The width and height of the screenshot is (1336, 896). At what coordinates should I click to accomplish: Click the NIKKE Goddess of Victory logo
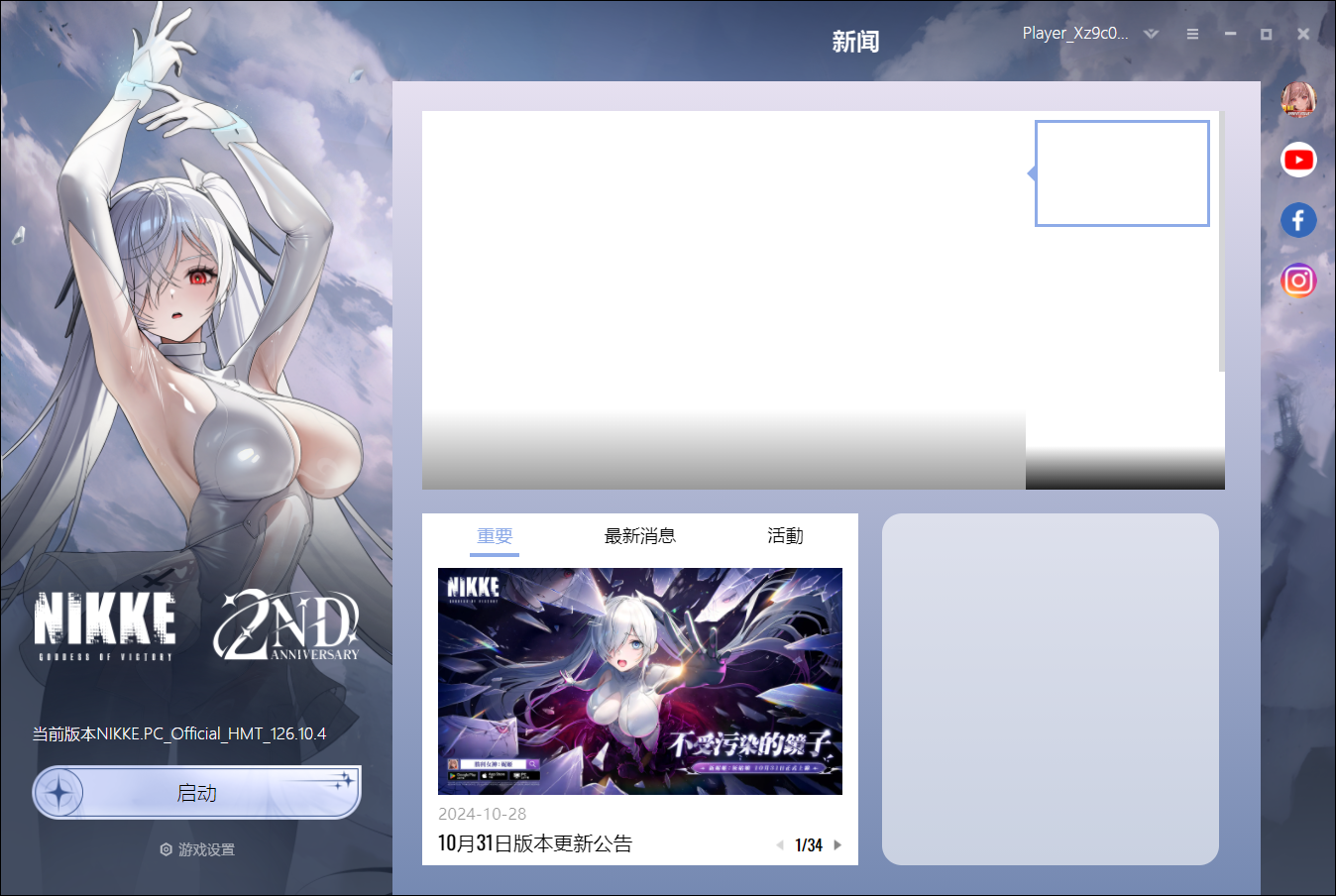pyautogui.click(x=105, y=626)
